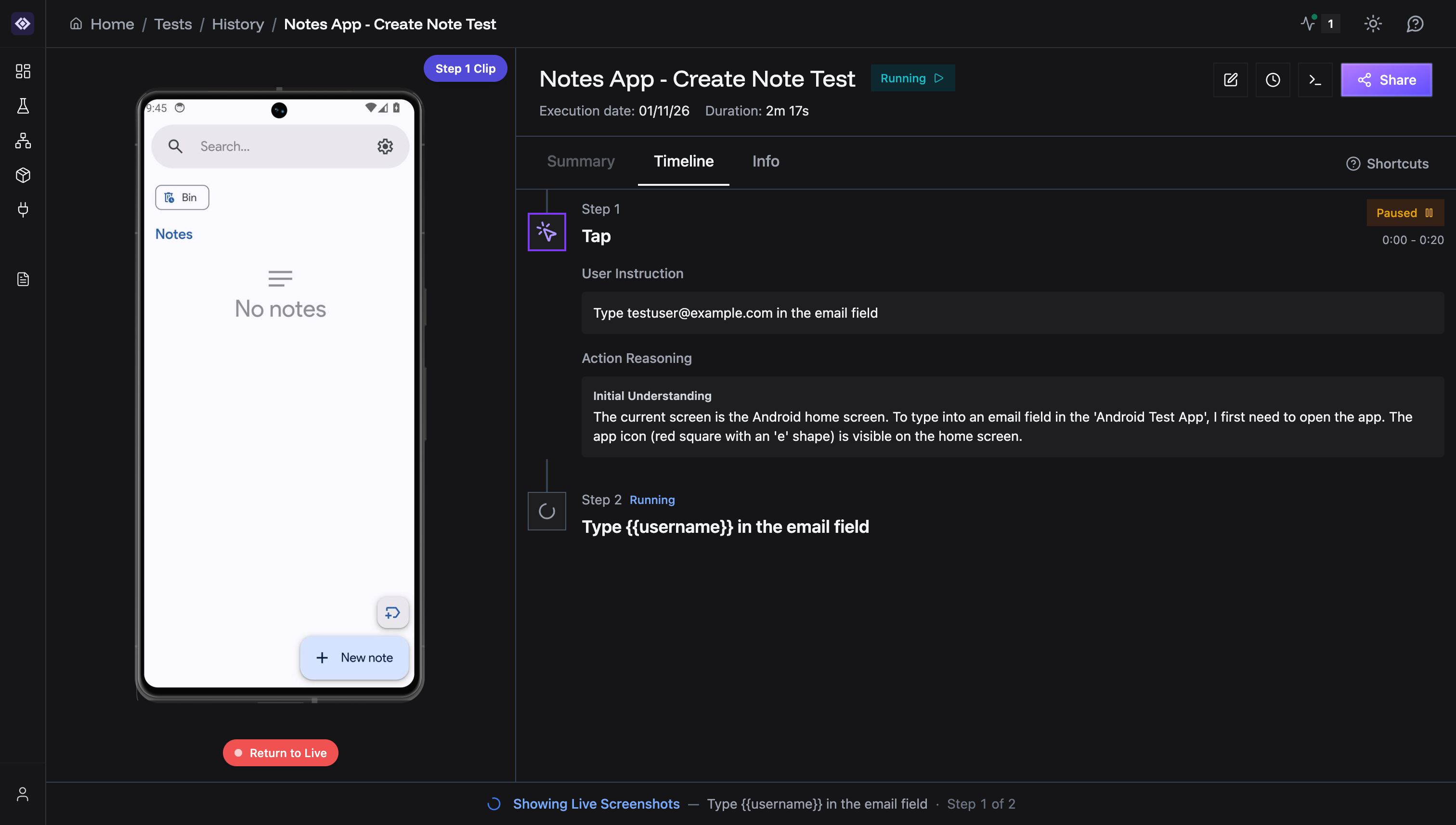The image size is (1456, 825).
Task: Open the Info tab
Action: [765, 162]
